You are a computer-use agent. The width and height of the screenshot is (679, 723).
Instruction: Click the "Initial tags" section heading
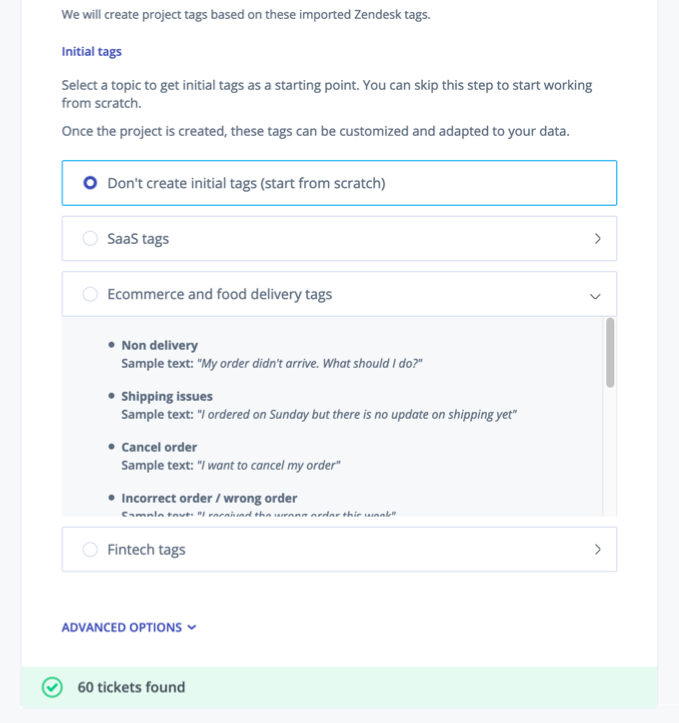[x=92, y=51]
